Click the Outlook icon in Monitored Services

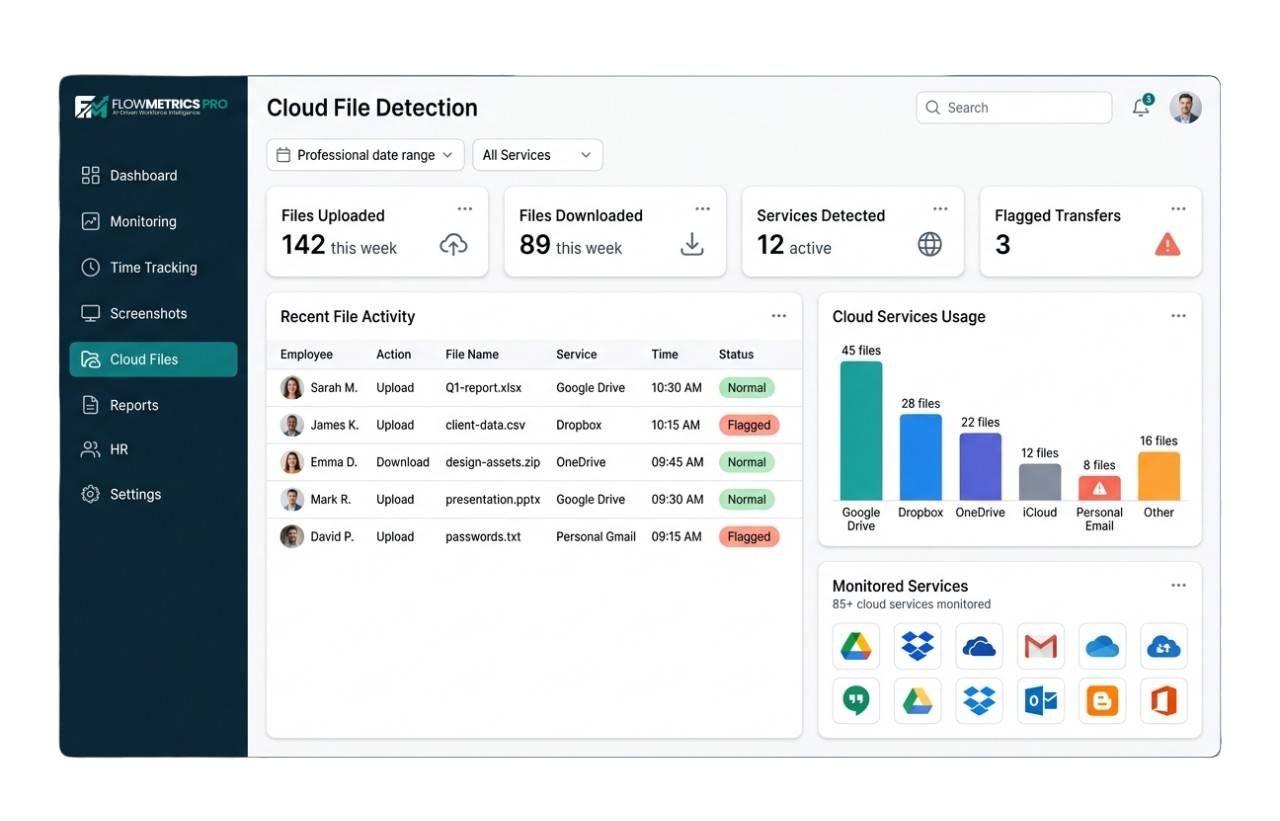pos(1040,701)
